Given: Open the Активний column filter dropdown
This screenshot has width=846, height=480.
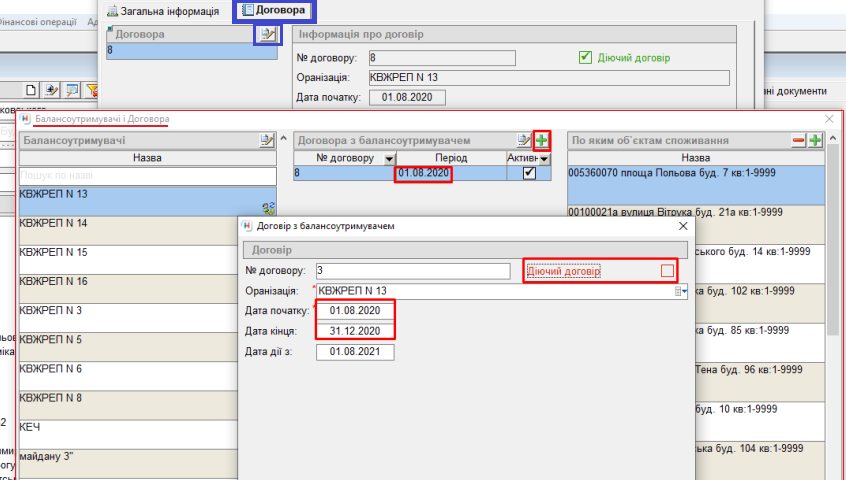Looking at the screenshot, I should (544, 158).
